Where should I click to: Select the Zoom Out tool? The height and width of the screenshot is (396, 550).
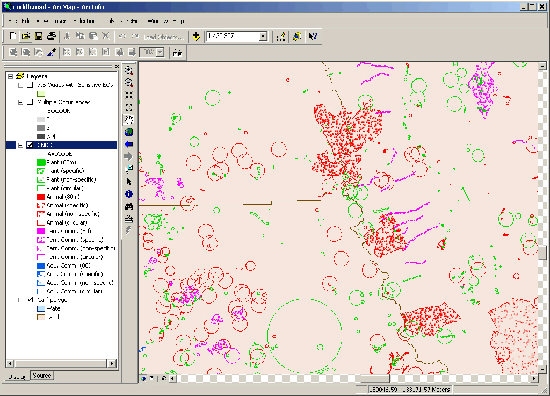pyautogui.click(x=129, y=83)
